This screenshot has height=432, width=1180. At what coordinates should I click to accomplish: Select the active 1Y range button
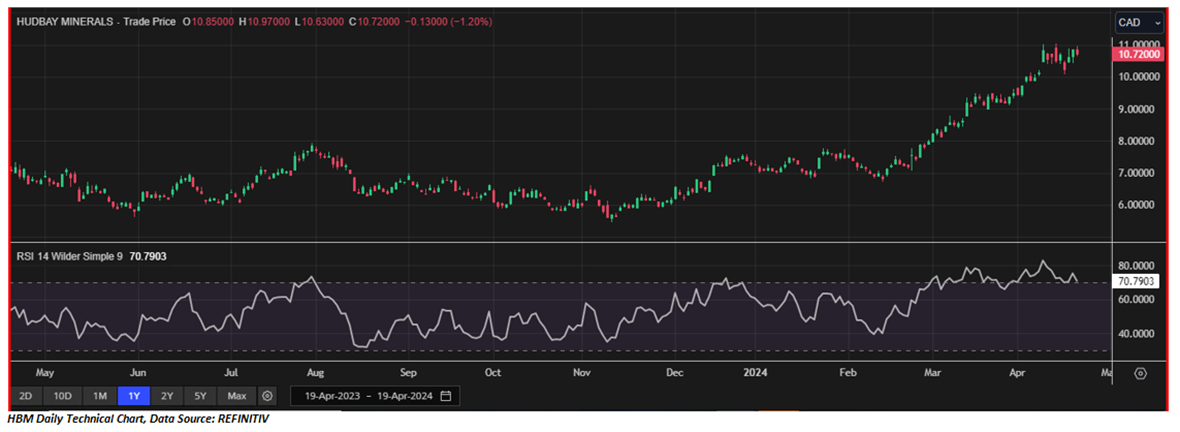(132, 396)
